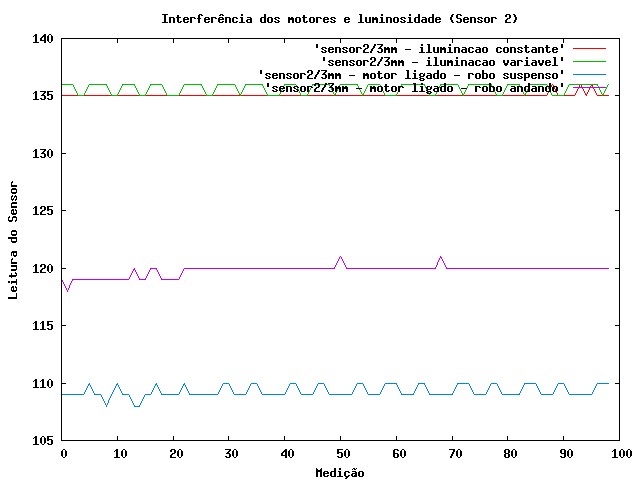Image resolution: width=640 pixels, height=480 pixels.
Task: Click x-axis tick value 30
Action: (x=231, y=454)
